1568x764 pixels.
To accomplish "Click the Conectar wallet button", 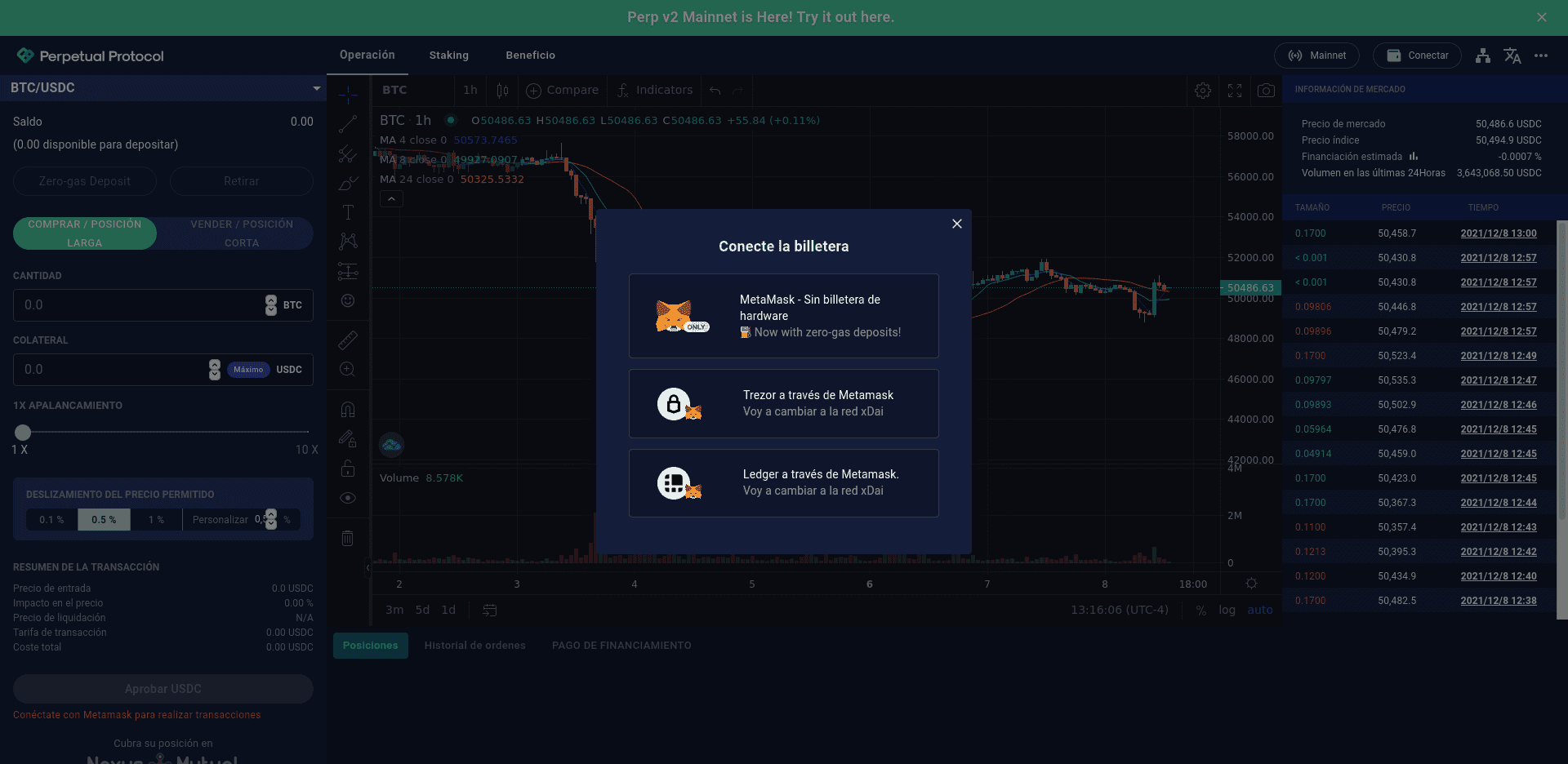I will point(1417,56).
